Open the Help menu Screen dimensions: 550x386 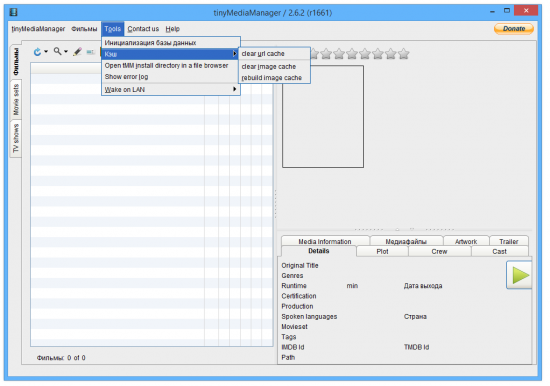click(x=173, y=29)
